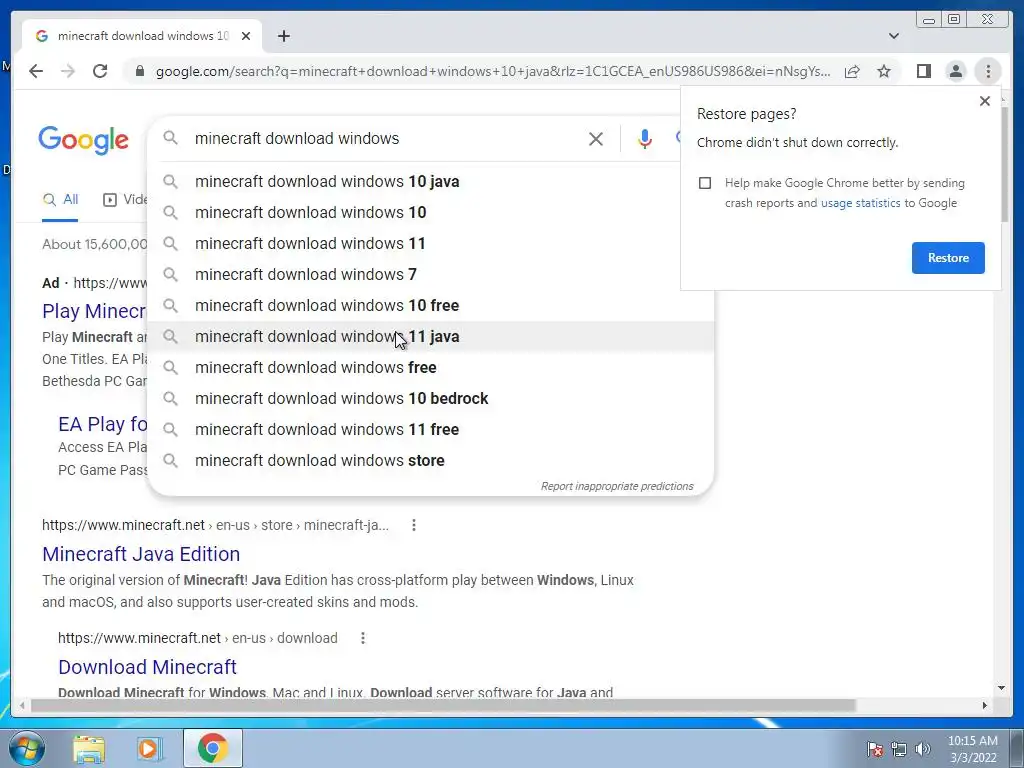Click scroll right arrow at bottom
This screenshot has width=1024, height=768.
coord(985,705)
